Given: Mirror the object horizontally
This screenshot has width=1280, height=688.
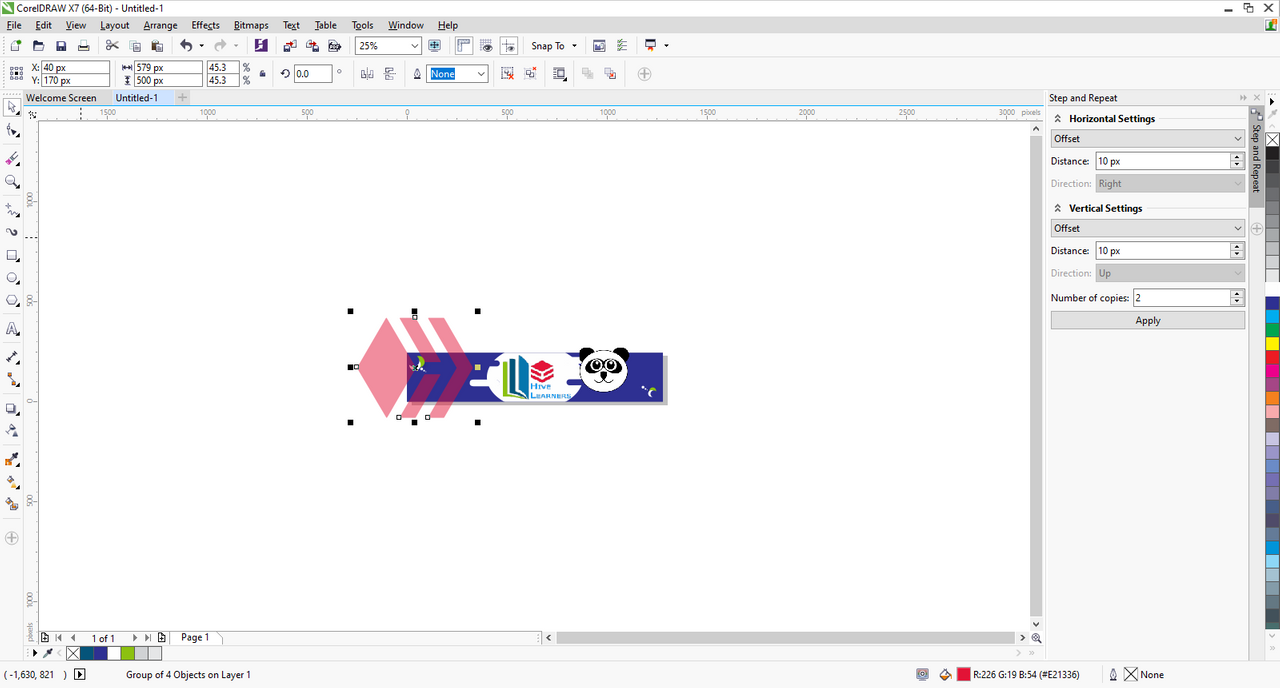Looking at the screenshot, I should (367, 74).
